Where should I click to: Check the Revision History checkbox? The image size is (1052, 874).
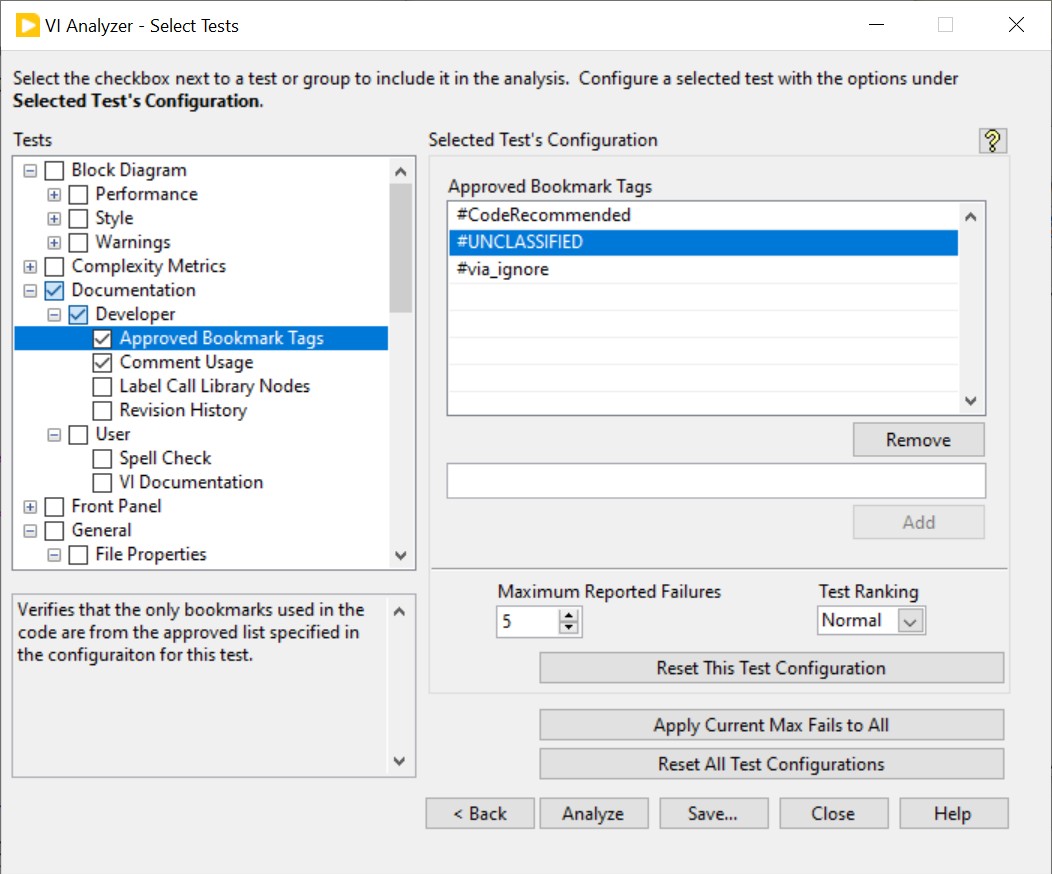pyautogui.click(x=102, y=411)
